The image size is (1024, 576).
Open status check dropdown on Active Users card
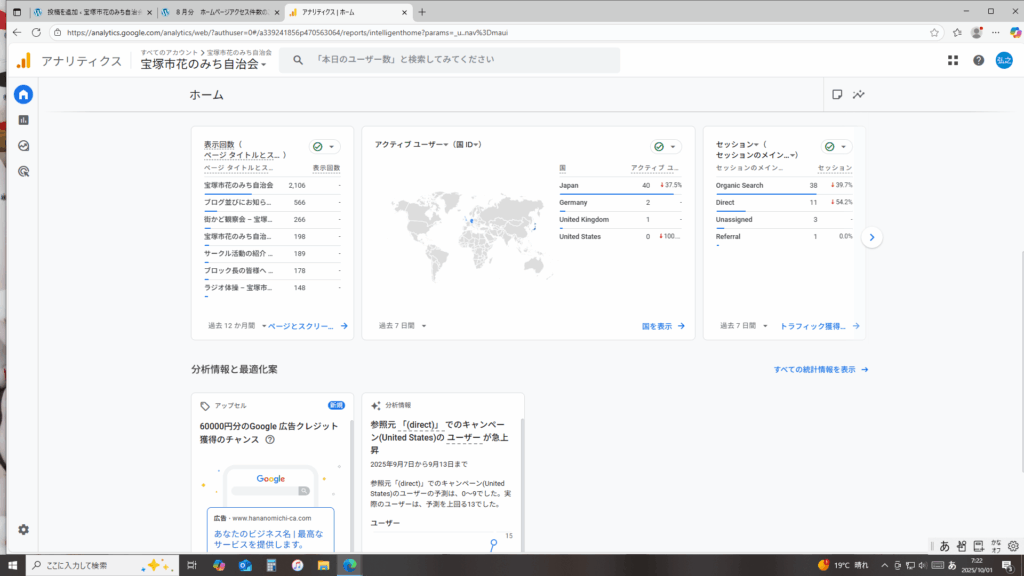click(x=666, y=146)
